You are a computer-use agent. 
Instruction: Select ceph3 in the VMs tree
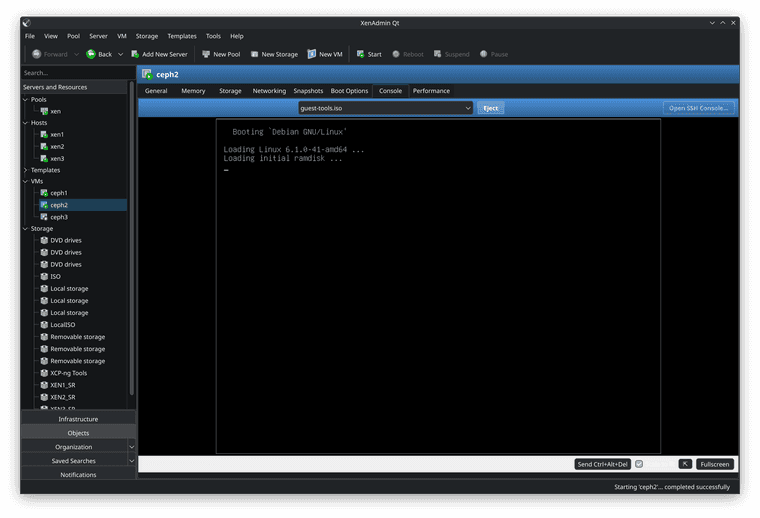point(59,217)
